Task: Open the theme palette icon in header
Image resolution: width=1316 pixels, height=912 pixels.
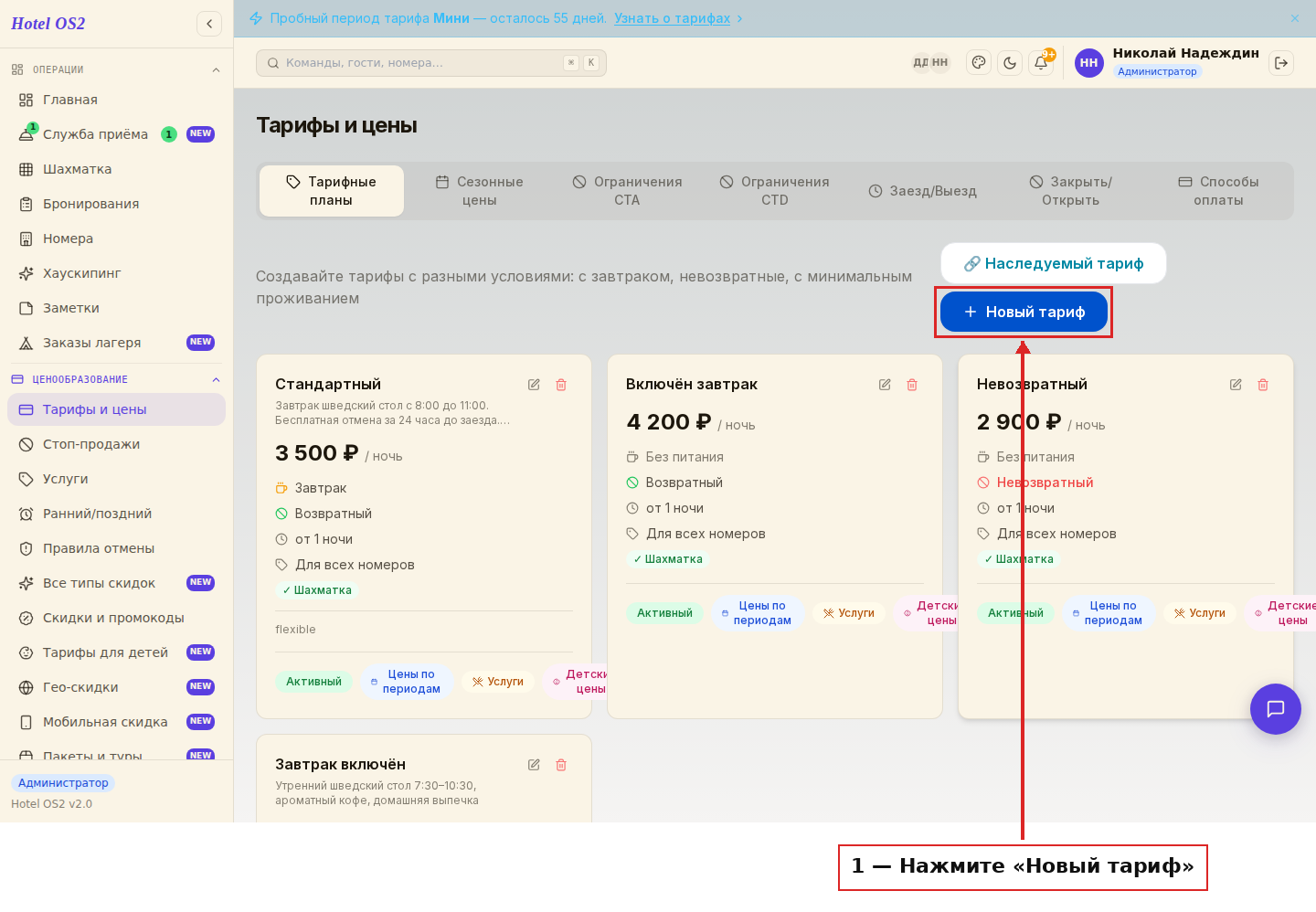Action: click(979, 63)
